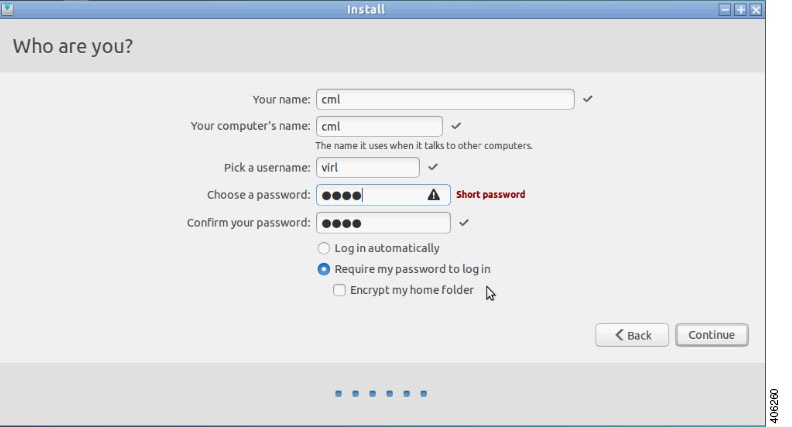Focus the Your name text field
The width and height of the screenshot is (792, 427).
tap(445, 99)
